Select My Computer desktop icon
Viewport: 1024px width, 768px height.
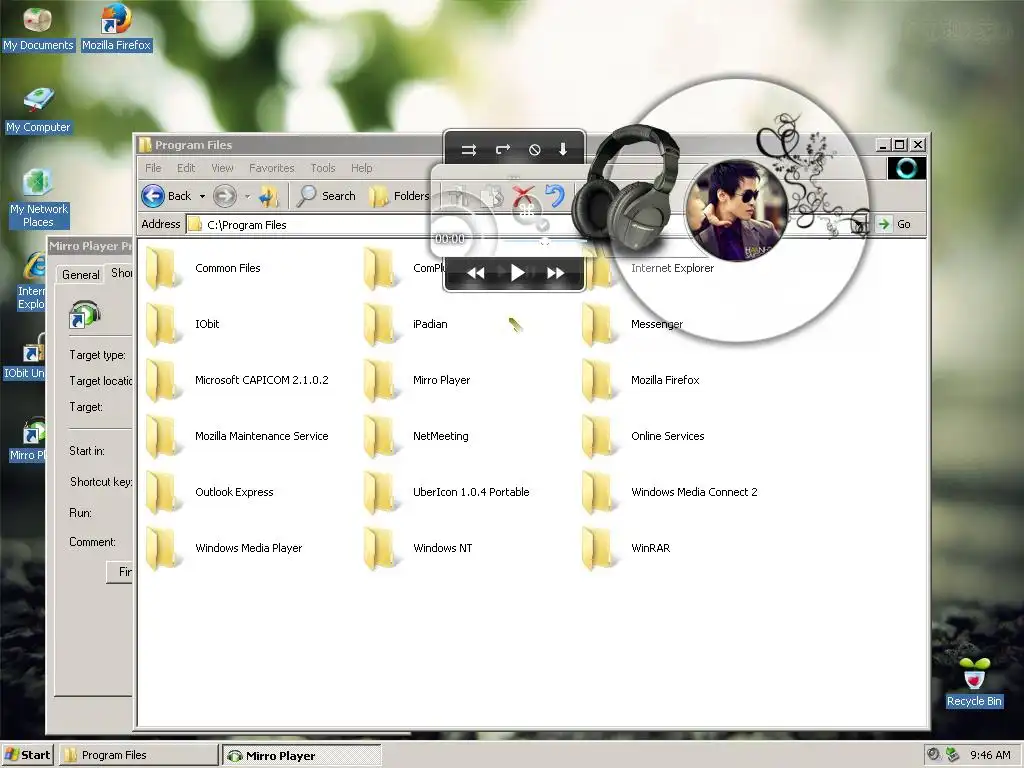(38, 110)
